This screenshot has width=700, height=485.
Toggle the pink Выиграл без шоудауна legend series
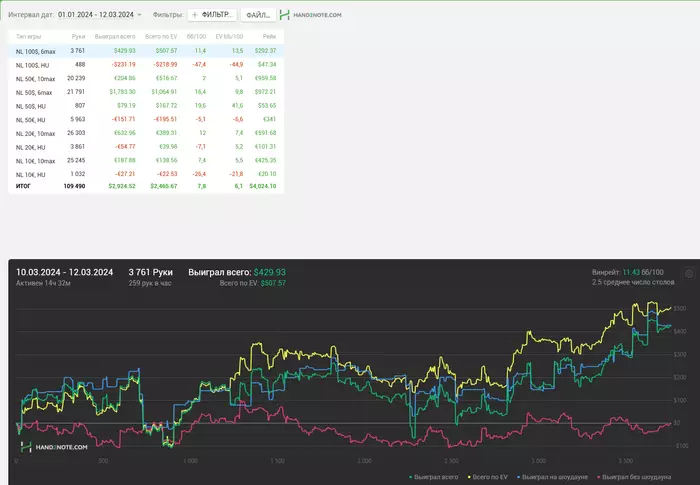click(632, 477)
